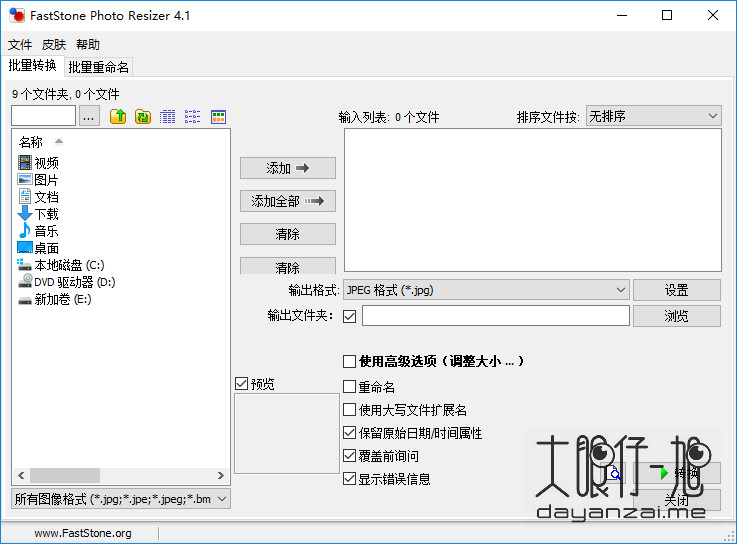Click the preview magnifier icon button

pos(613,473)
